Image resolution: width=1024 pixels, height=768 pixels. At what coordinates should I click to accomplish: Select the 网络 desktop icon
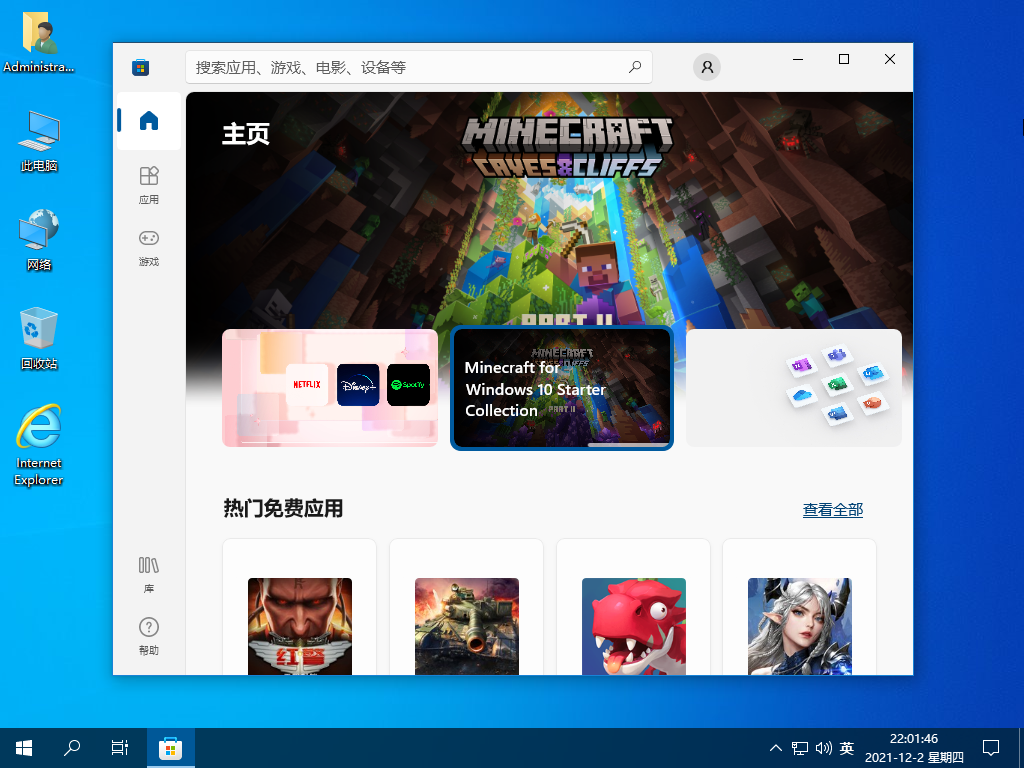[x=39, y=240]
